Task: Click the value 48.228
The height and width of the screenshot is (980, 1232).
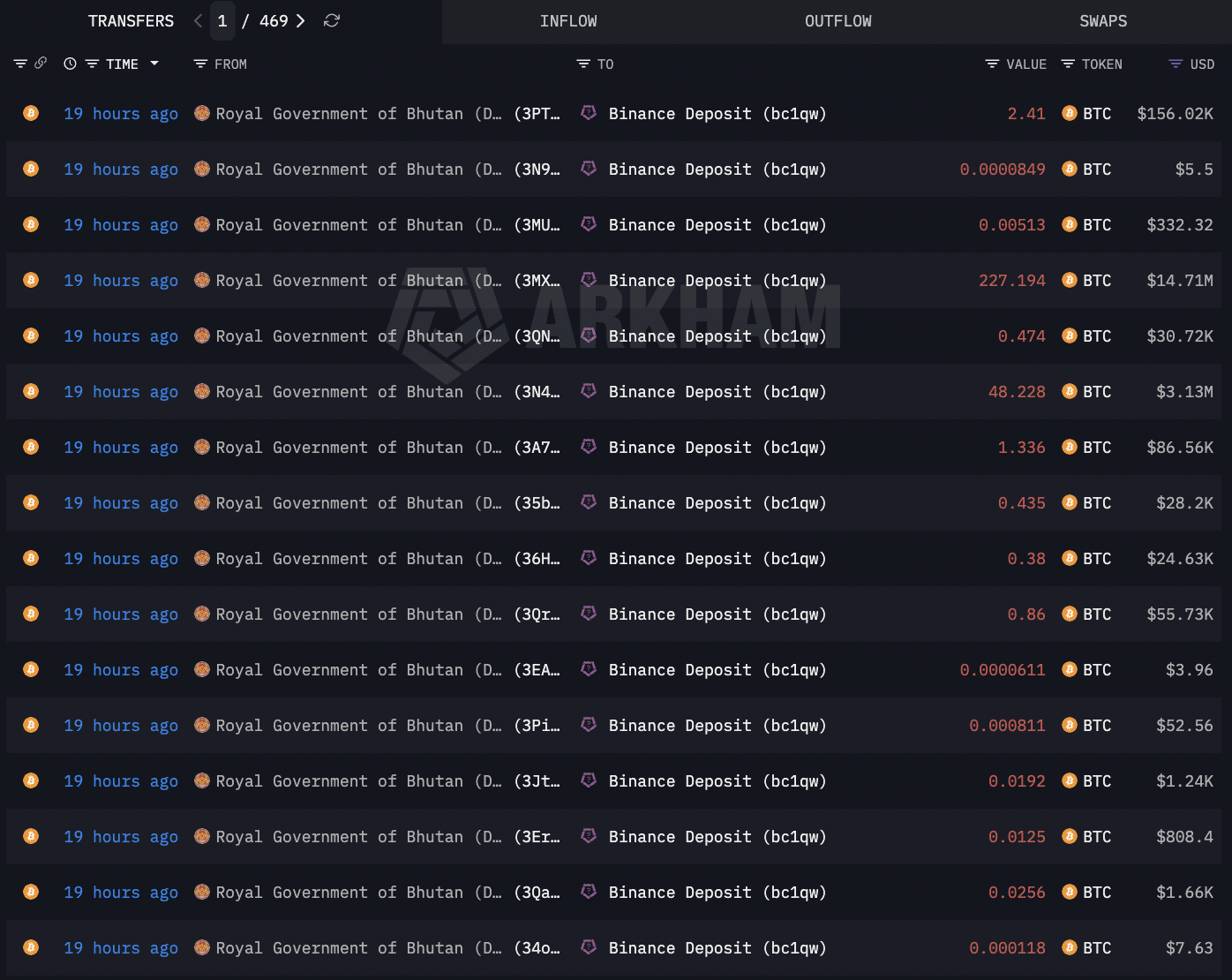Action: click(x=1017, y=392)
